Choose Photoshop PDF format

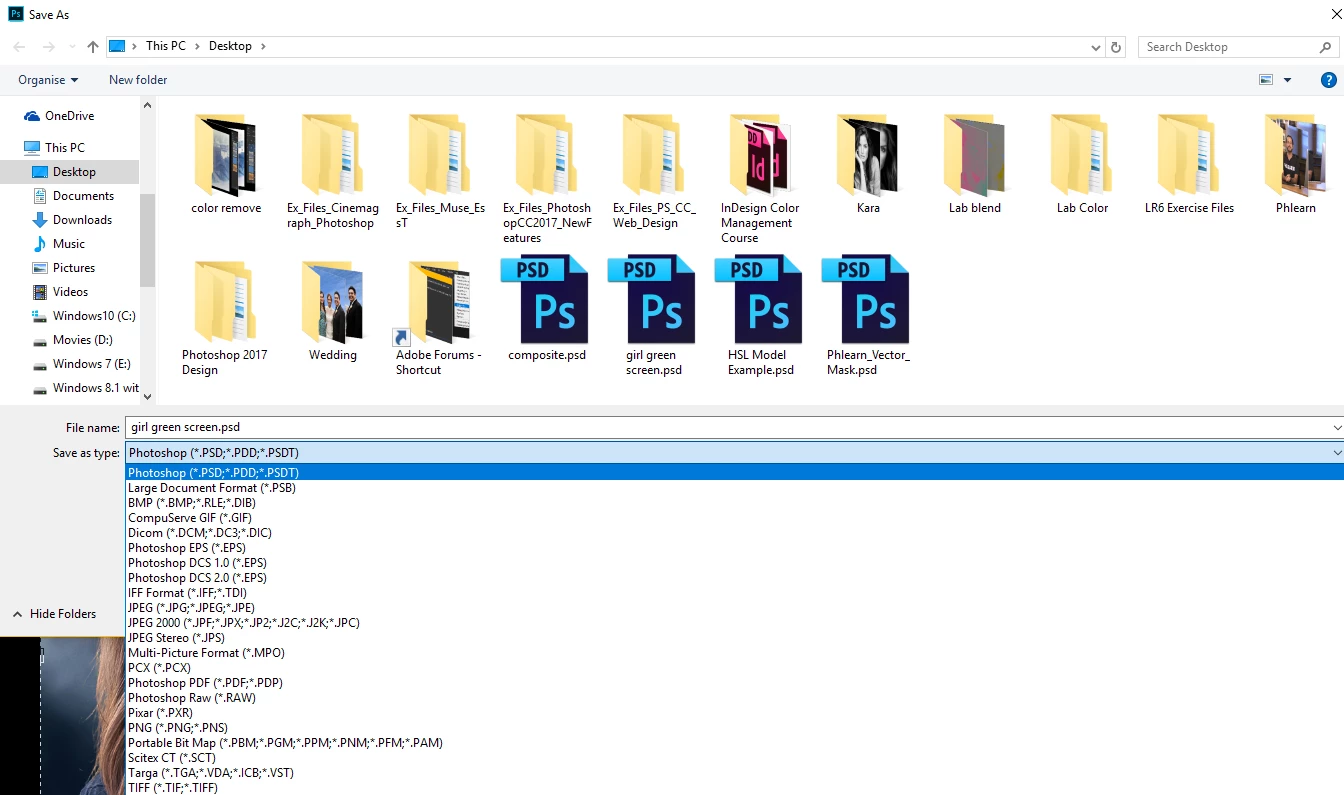click(206, 683)
